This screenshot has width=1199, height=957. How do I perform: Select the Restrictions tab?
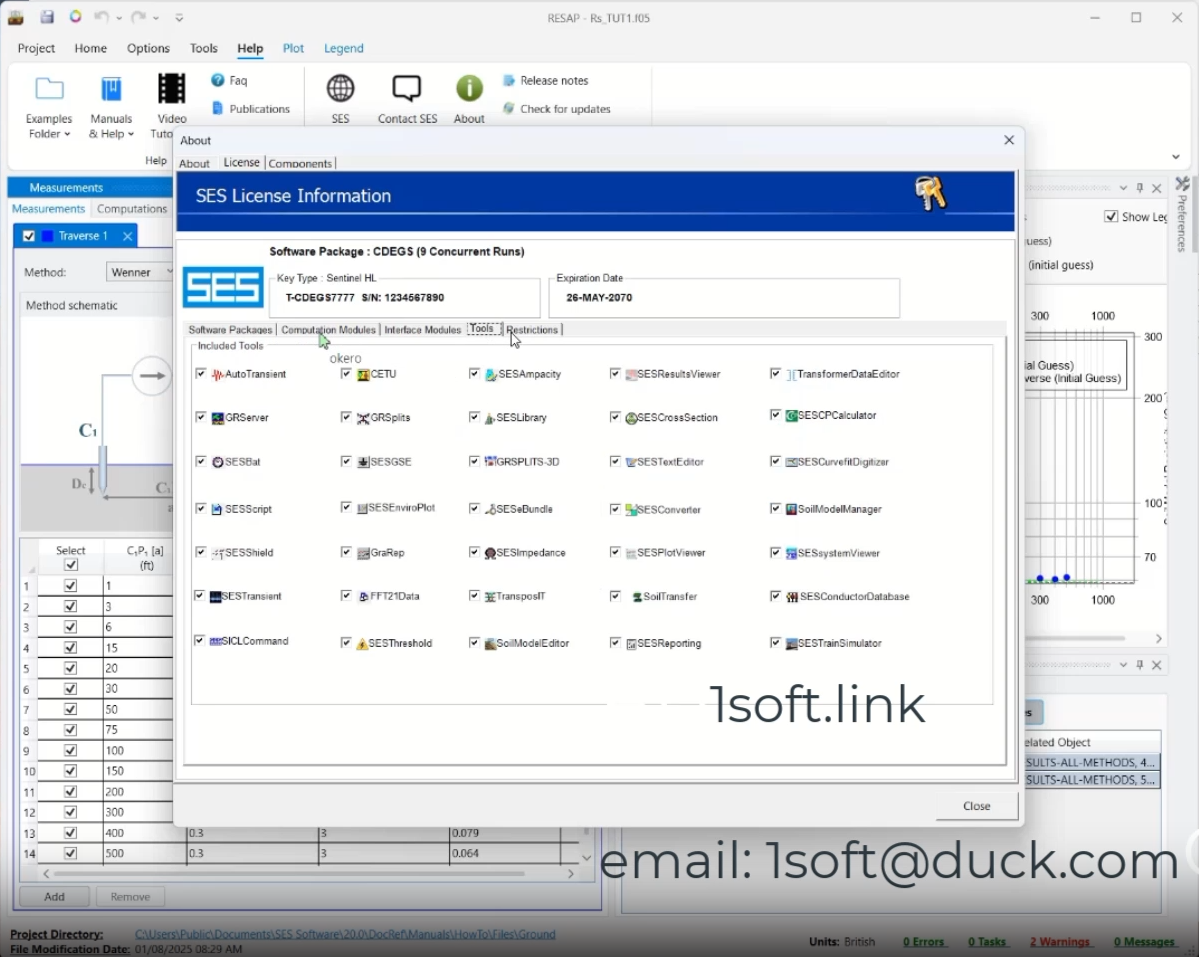pyautogui.click(x=532, y=329)
